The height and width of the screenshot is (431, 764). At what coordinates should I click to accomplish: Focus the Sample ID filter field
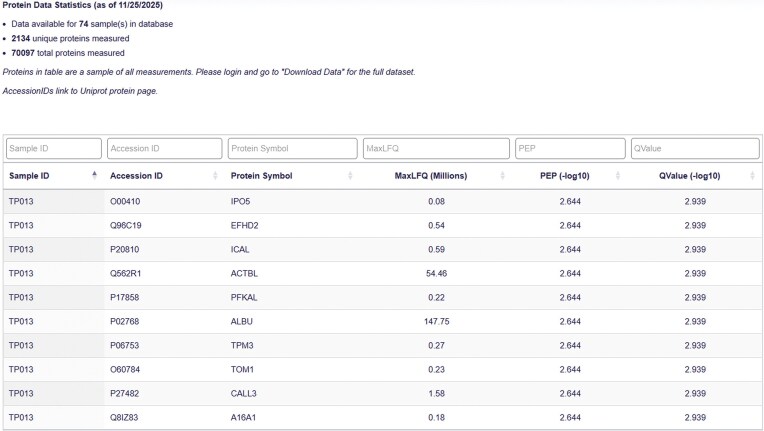[x=54, y=149]
